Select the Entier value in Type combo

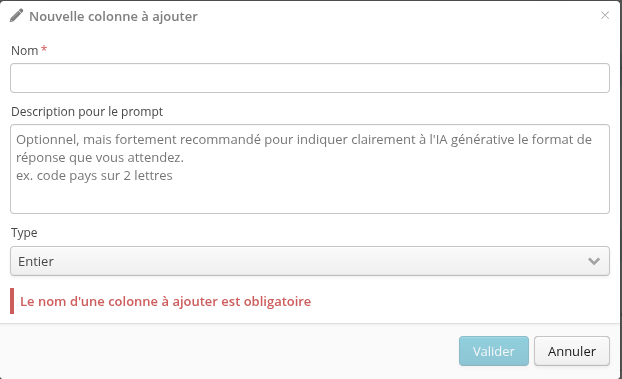pos(36,261)
